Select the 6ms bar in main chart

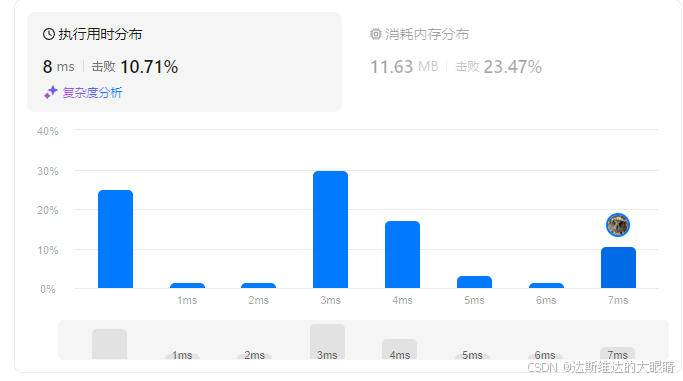click(x=546, y=286)
